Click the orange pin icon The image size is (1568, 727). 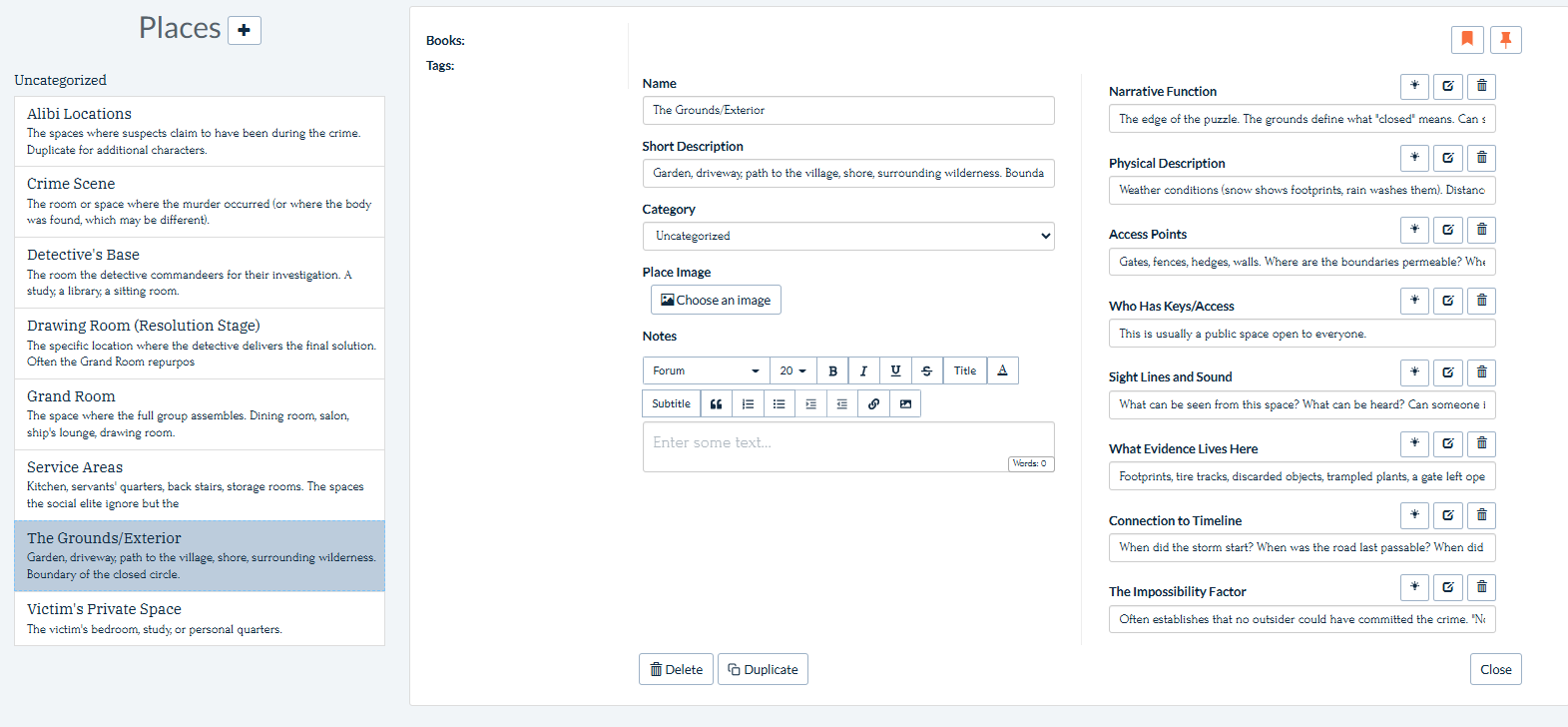coord(1505,39)
